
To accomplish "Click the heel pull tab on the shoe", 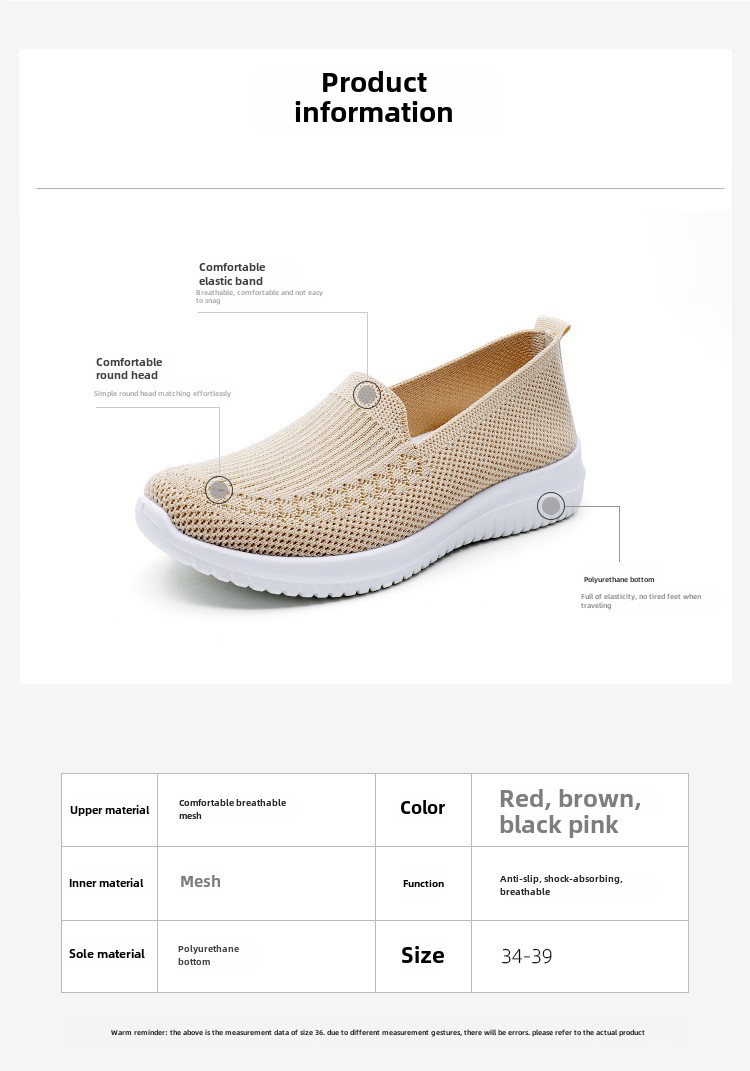I will click(551, 327).
